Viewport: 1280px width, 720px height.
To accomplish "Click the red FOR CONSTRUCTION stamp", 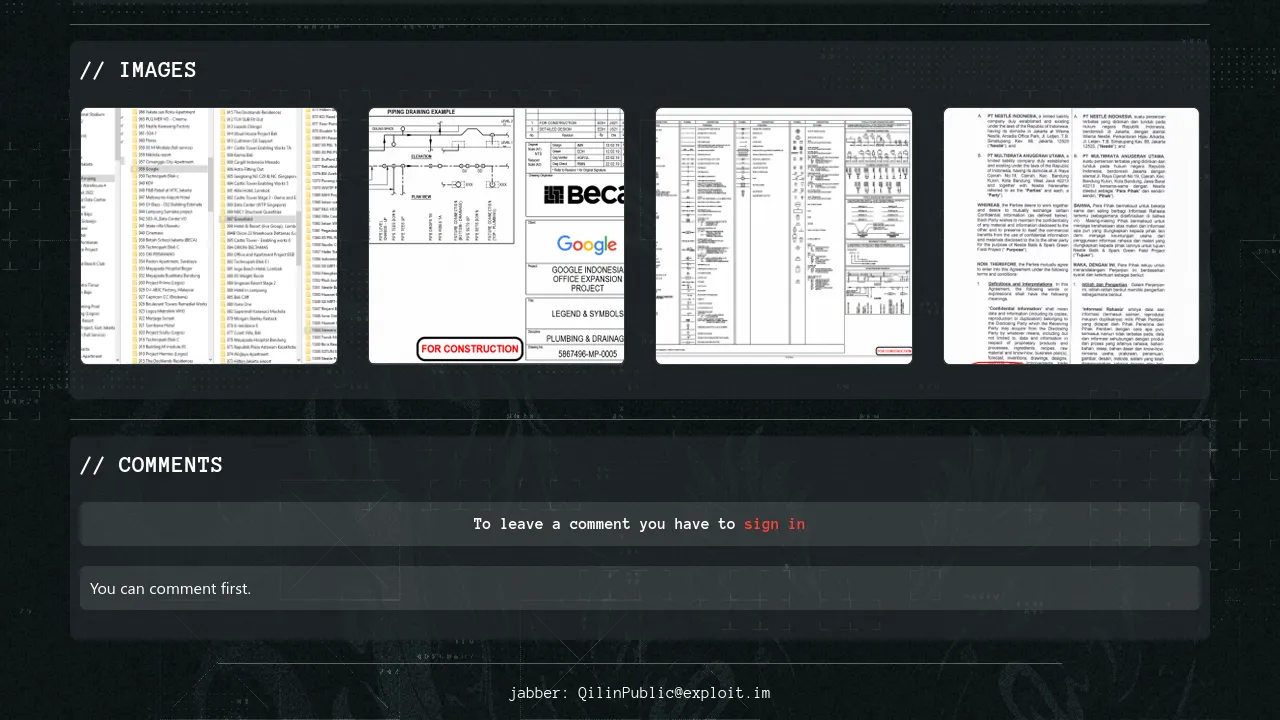I will tap(470, 349).
